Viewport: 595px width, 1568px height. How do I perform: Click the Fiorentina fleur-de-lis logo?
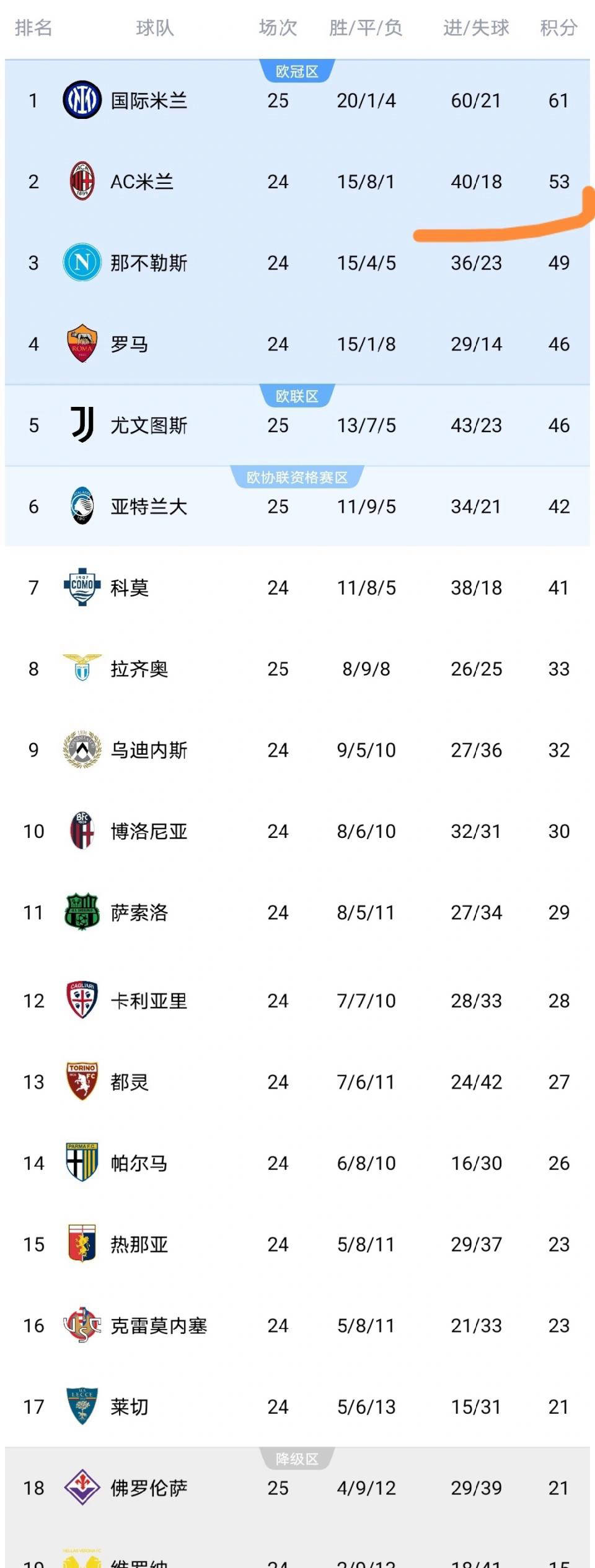coord(82,1487)
